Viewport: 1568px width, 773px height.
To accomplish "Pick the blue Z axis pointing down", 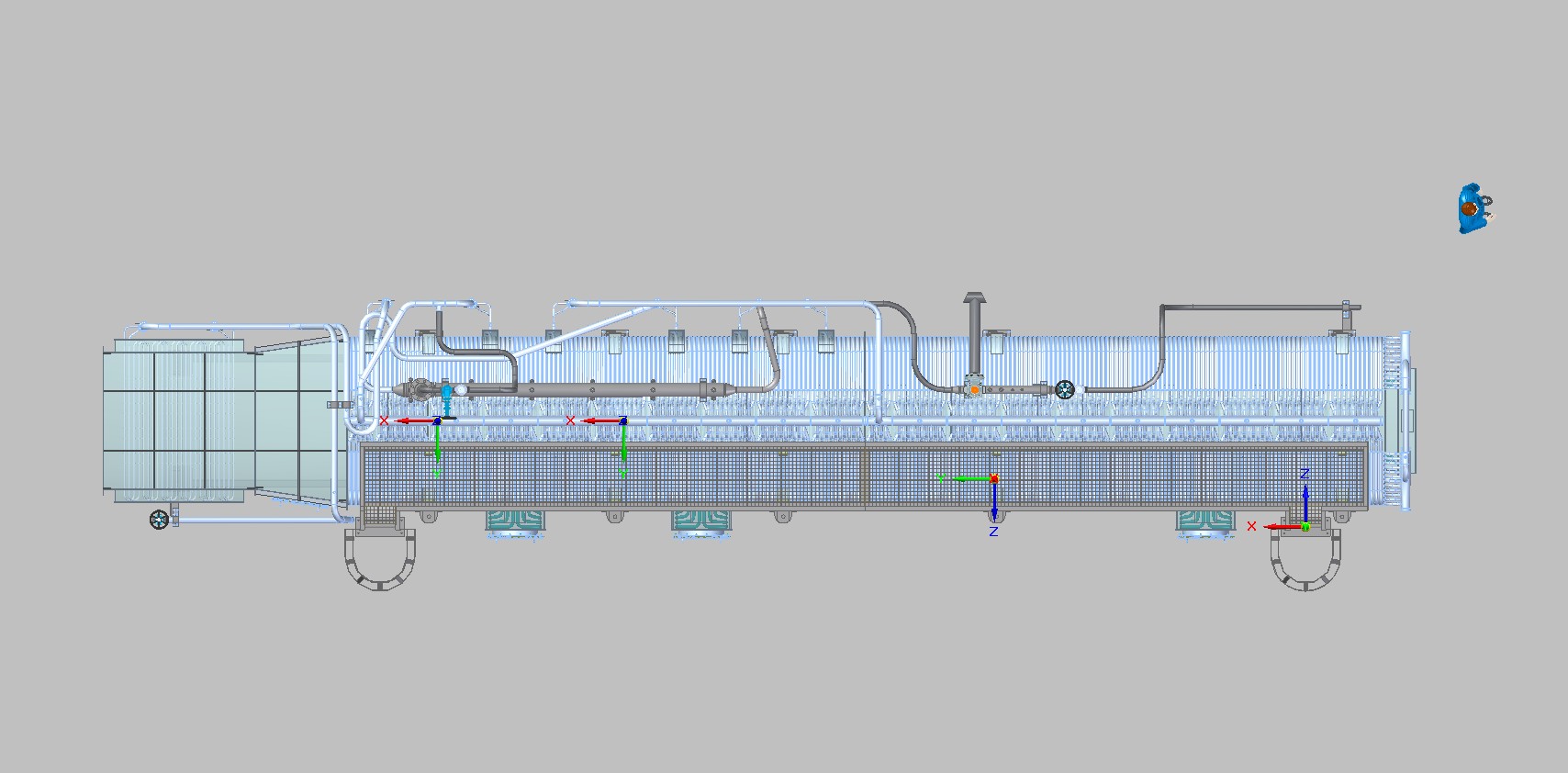I will [x=994, y=503].
